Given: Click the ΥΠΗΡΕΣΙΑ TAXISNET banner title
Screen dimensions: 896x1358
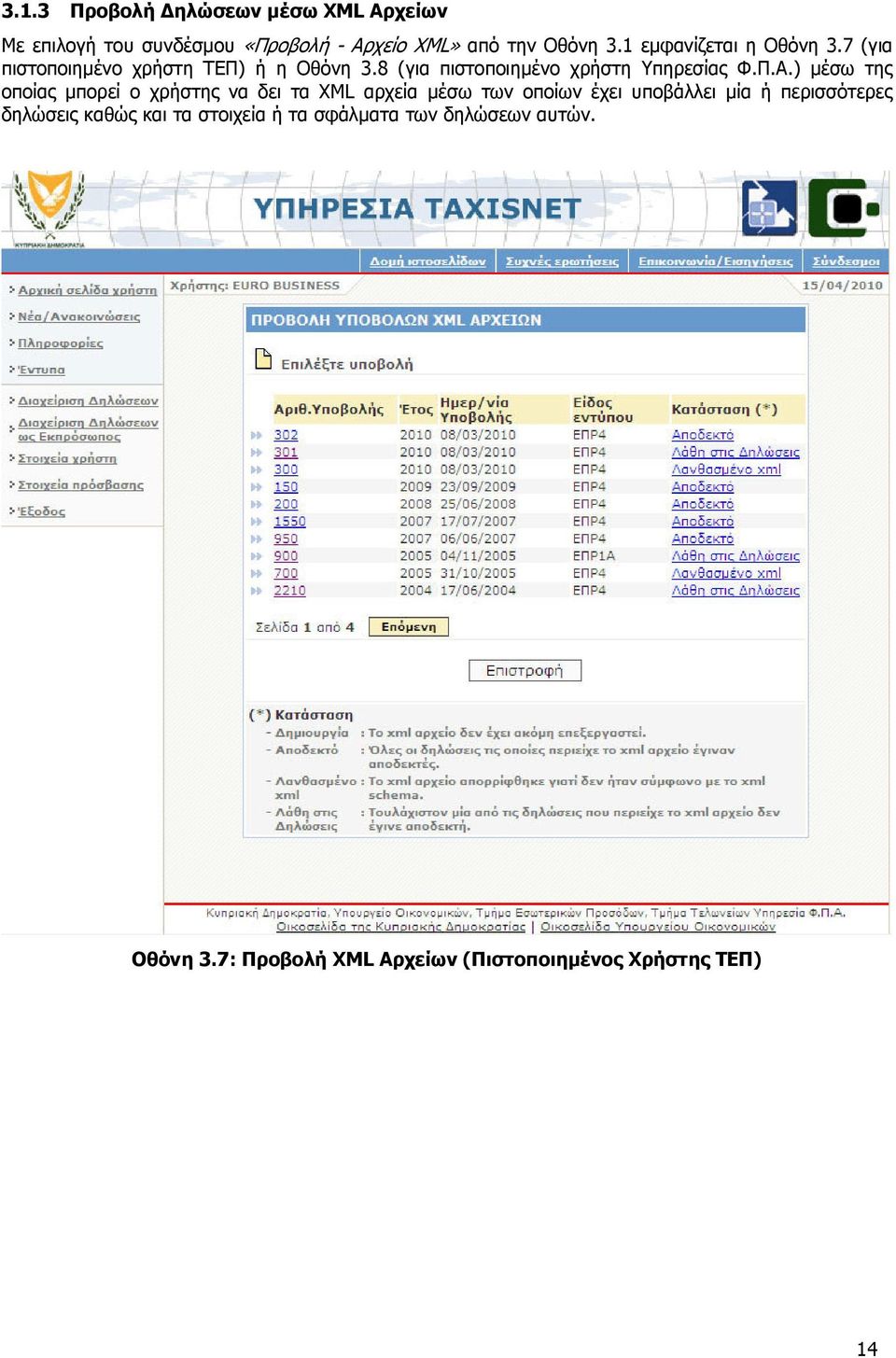Looking at the screenshot, I should click(x=417, y=208).
